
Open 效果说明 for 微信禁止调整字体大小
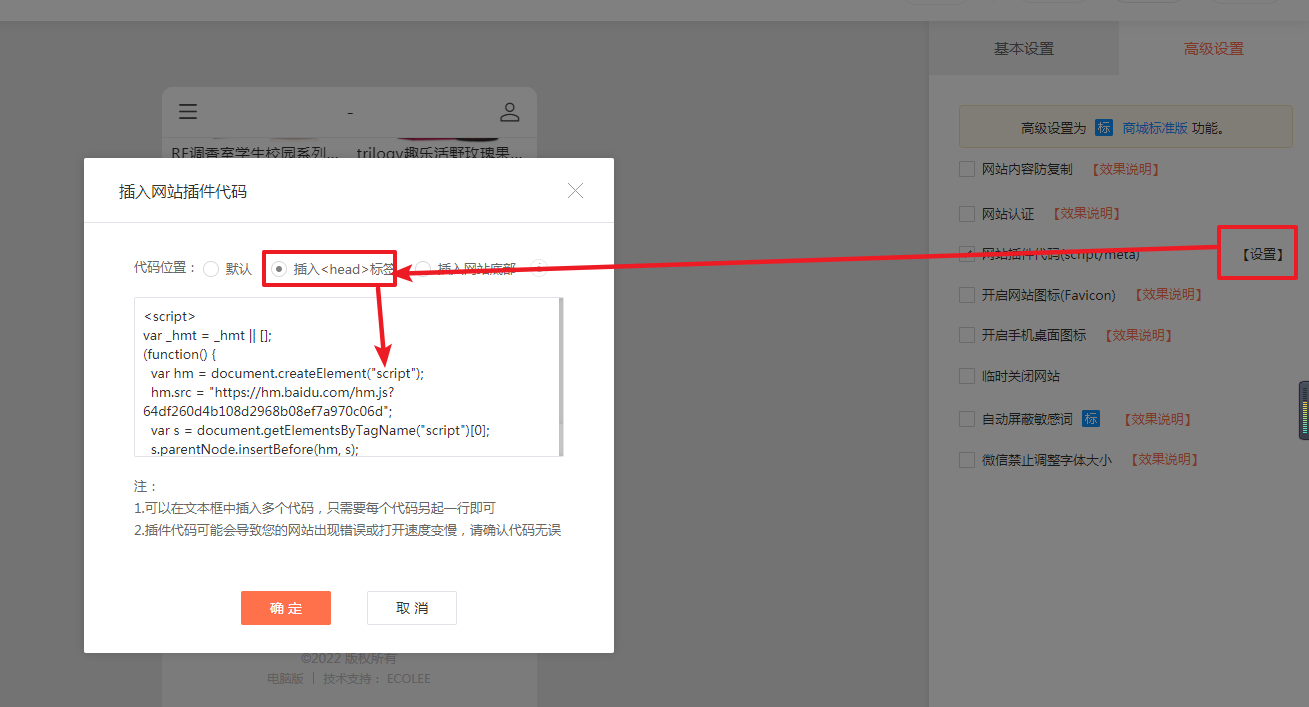pos(1164,460)
